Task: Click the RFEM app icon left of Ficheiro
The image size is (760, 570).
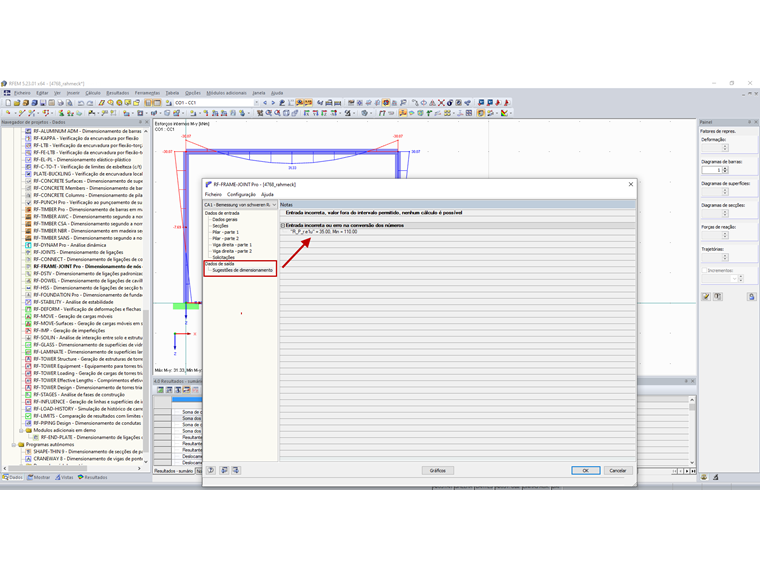Action: pyautogui.click(x=7, y=93)
